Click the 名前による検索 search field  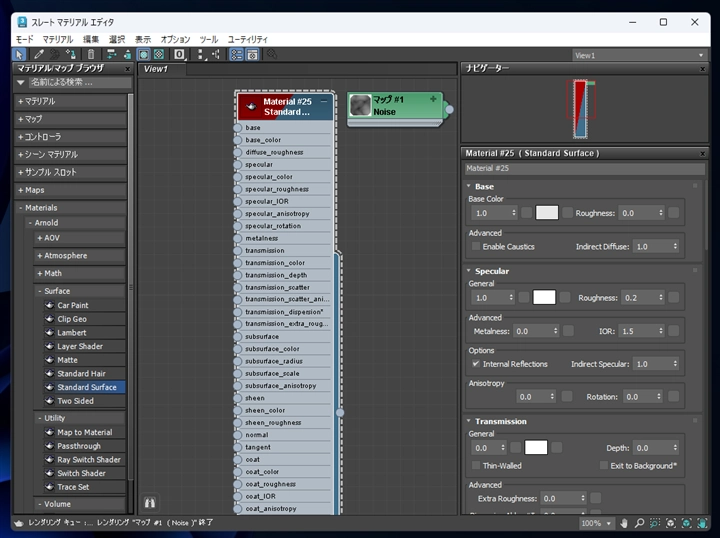tap(80, 83)
